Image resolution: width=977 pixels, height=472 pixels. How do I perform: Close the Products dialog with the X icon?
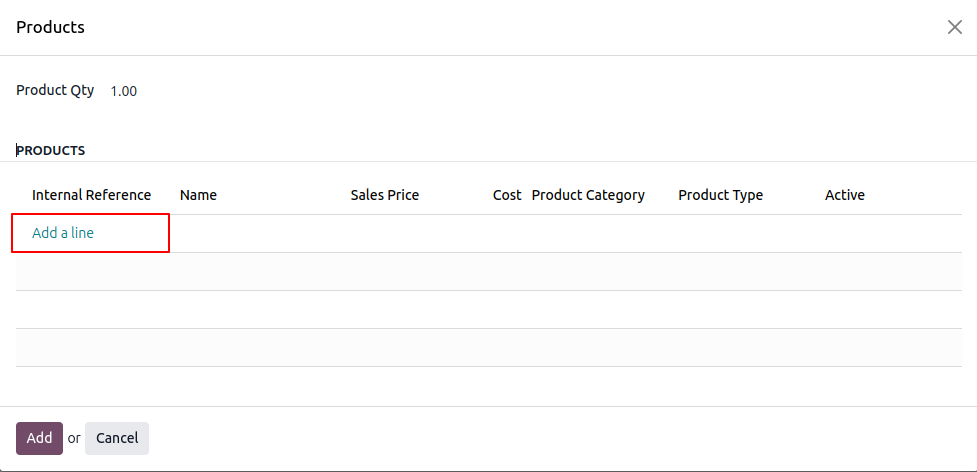(x=954, y=27)
